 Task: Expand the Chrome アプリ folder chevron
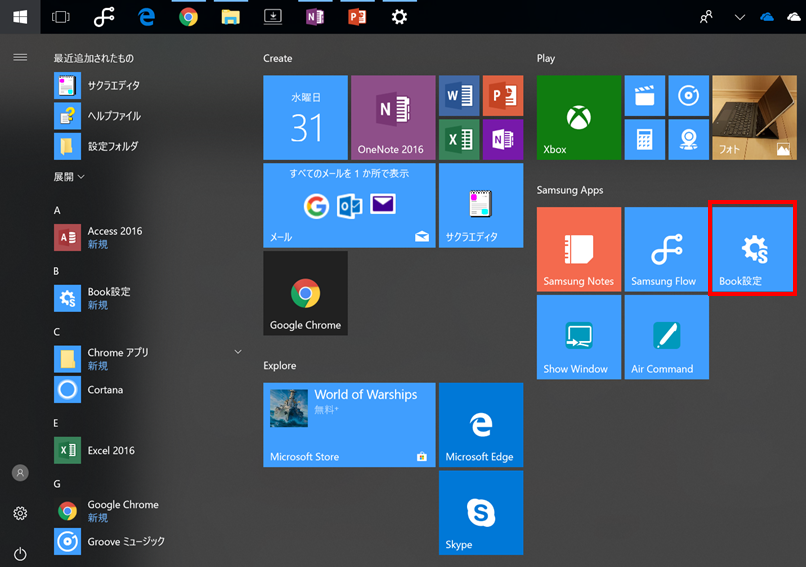pyautogui.click(x=238, y=352)
